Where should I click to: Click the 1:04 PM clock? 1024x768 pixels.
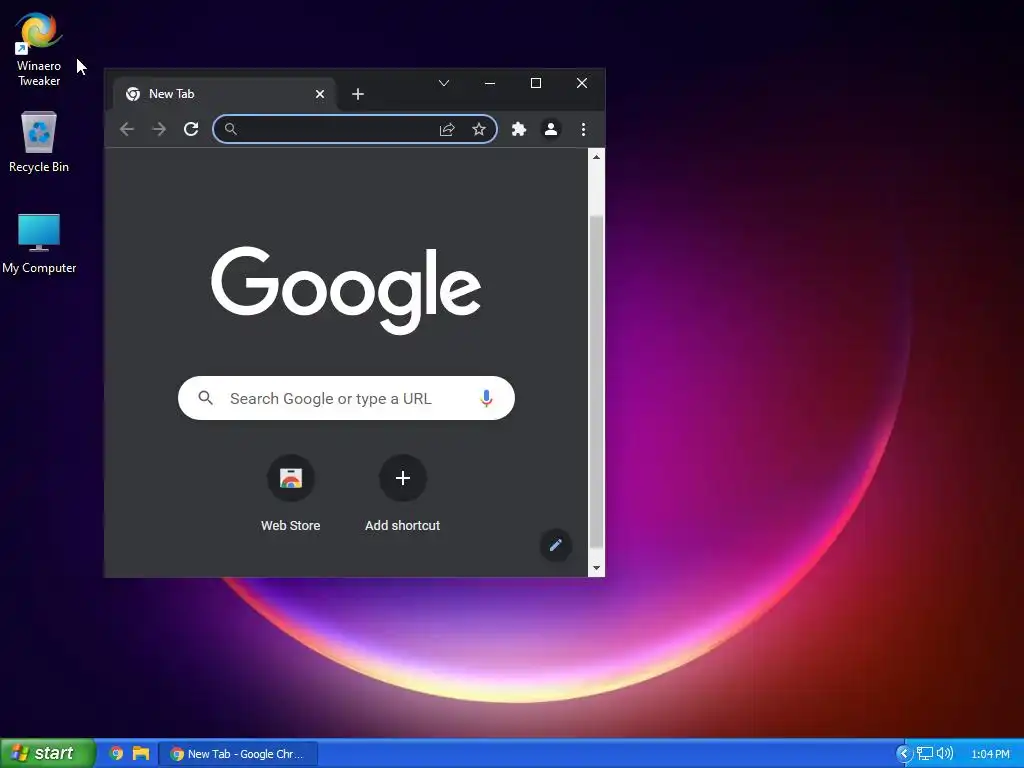click(x=990, y=754)
